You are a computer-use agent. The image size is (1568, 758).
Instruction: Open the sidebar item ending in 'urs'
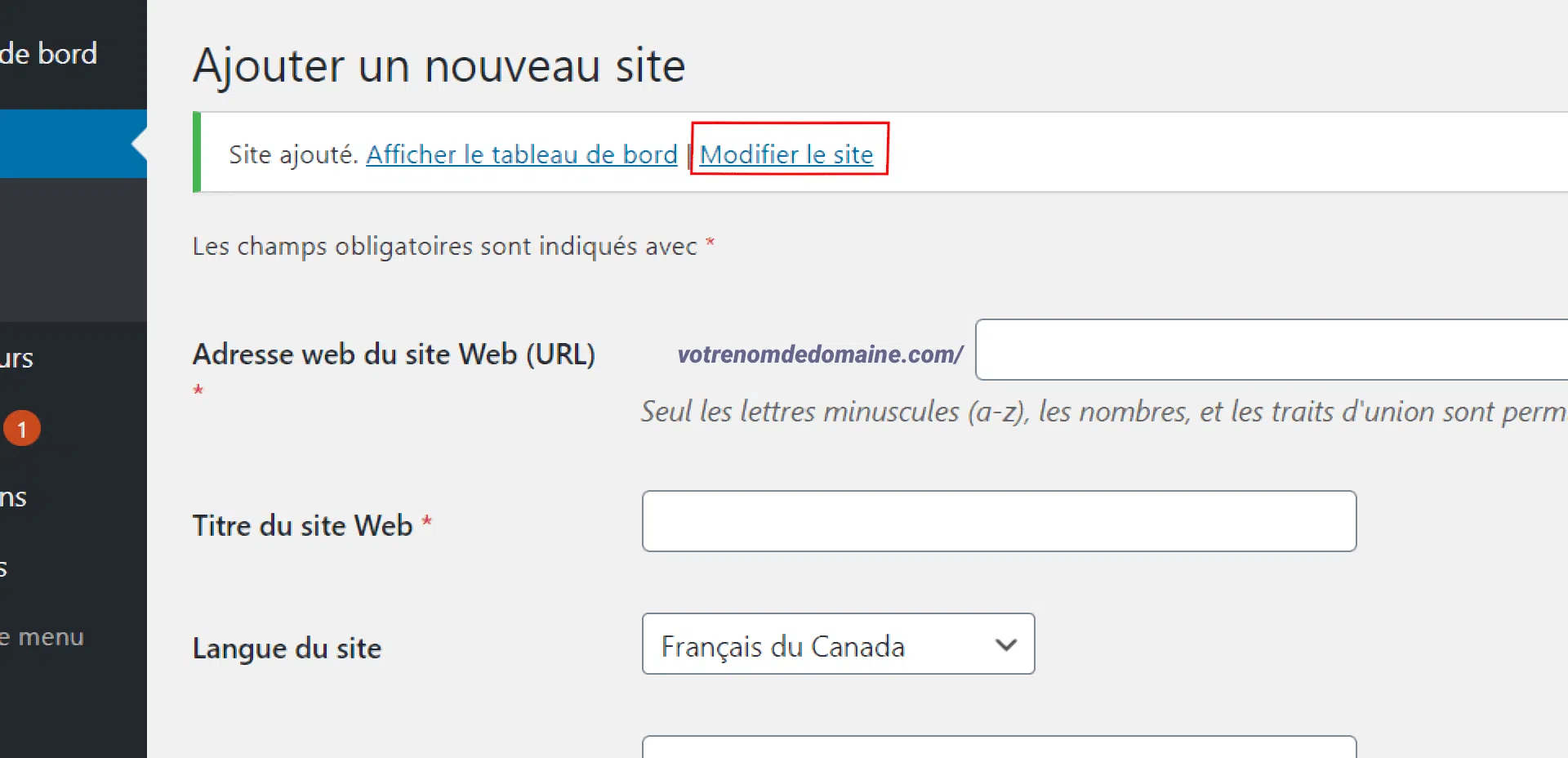(17, 358)
